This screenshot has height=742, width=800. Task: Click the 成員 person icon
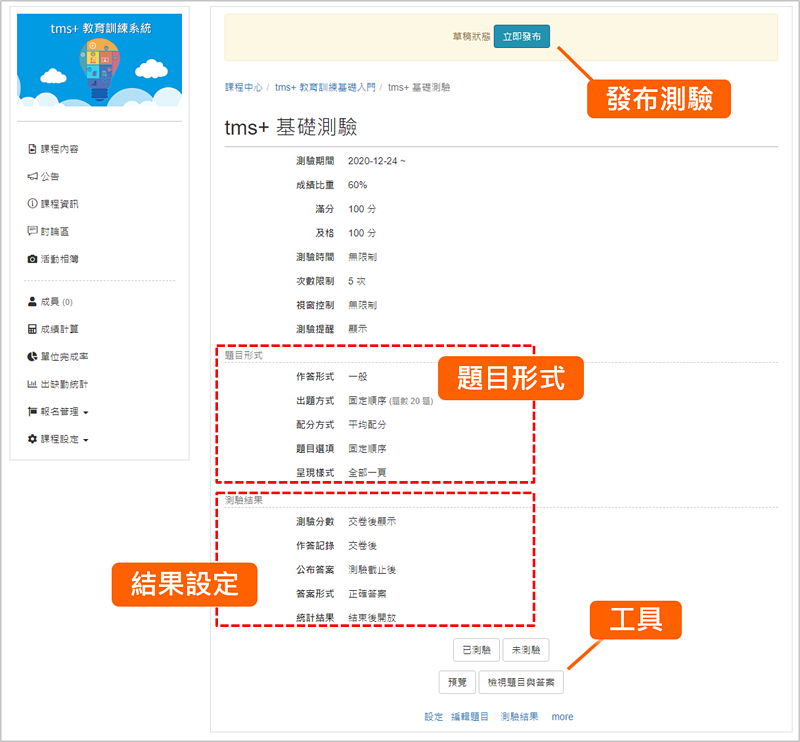tap(32, 302)
